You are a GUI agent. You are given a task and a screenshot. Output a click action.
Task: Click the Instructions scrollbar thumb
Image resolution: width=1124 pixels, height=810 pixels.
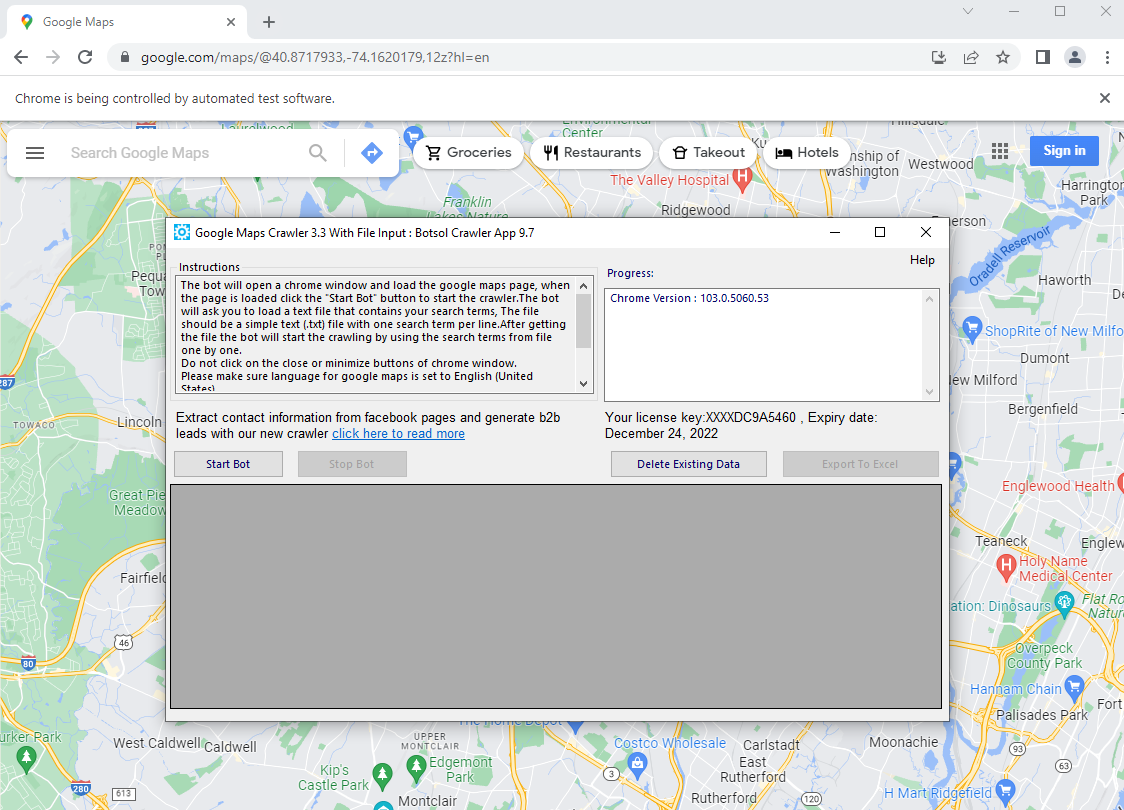coord(584,320)
